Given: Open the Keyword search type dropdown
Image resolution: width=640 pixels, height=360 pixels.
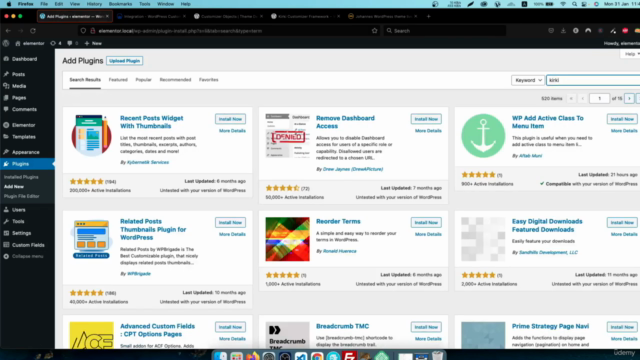Looking at the screenshot, I should (x=528, y=80).
